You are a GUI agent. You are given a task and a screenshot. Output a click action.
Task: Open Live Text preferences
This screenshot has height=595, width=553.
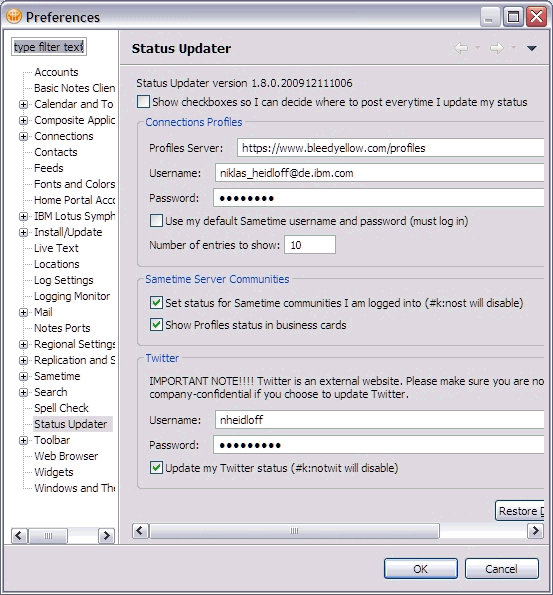point(56,248)
